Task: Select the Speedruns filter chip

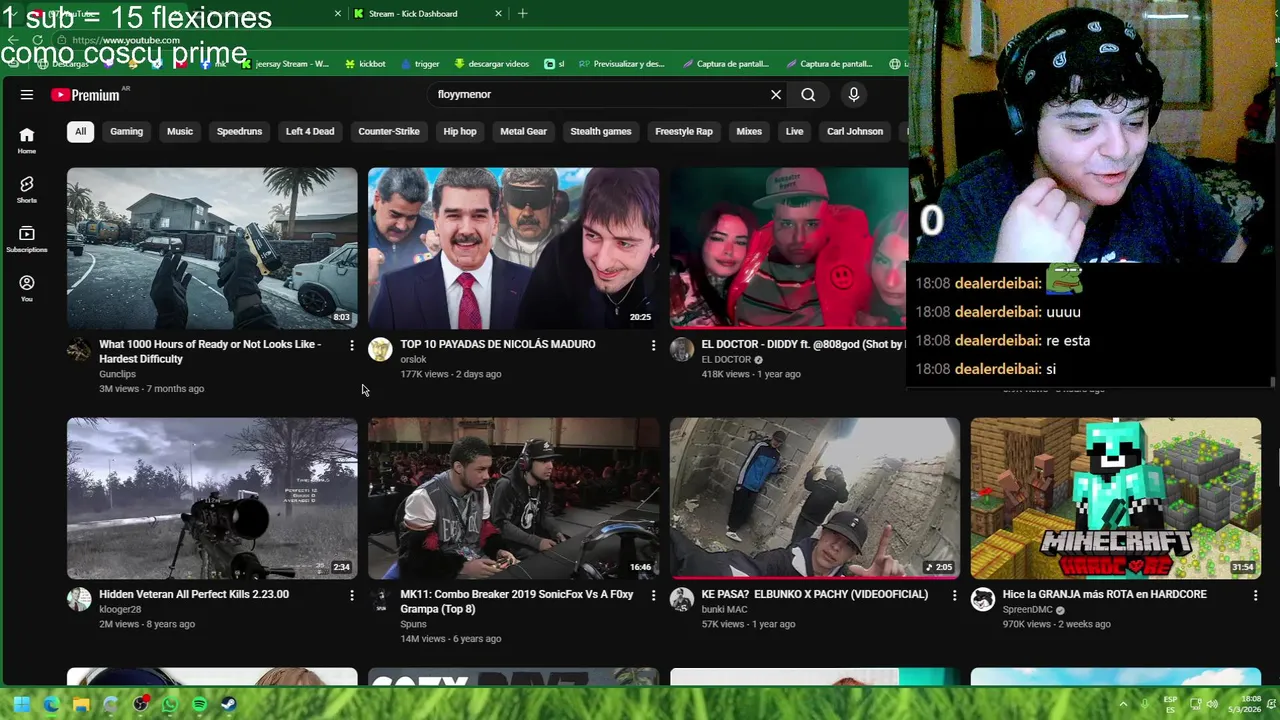Action: pos(239,131)
